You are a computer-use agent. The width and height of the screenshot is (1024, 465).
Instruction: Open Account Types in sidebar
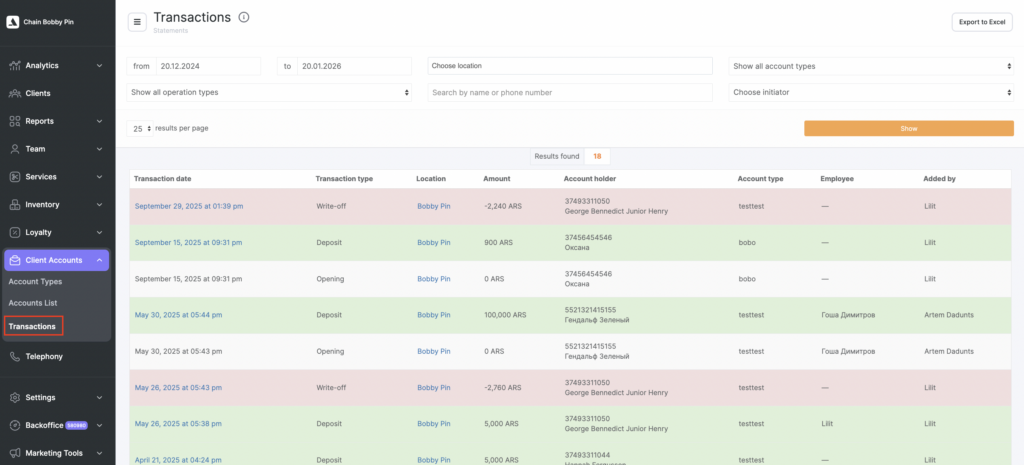35,282
